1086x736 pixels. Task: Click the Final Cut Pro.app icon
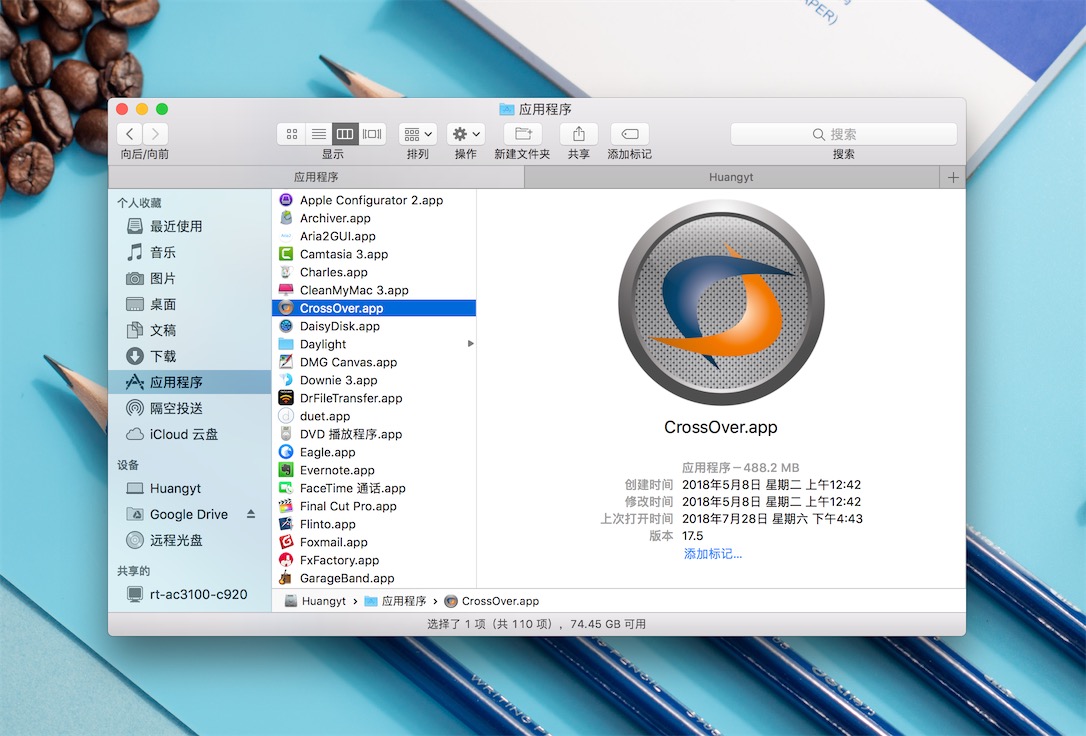(286, 506)
